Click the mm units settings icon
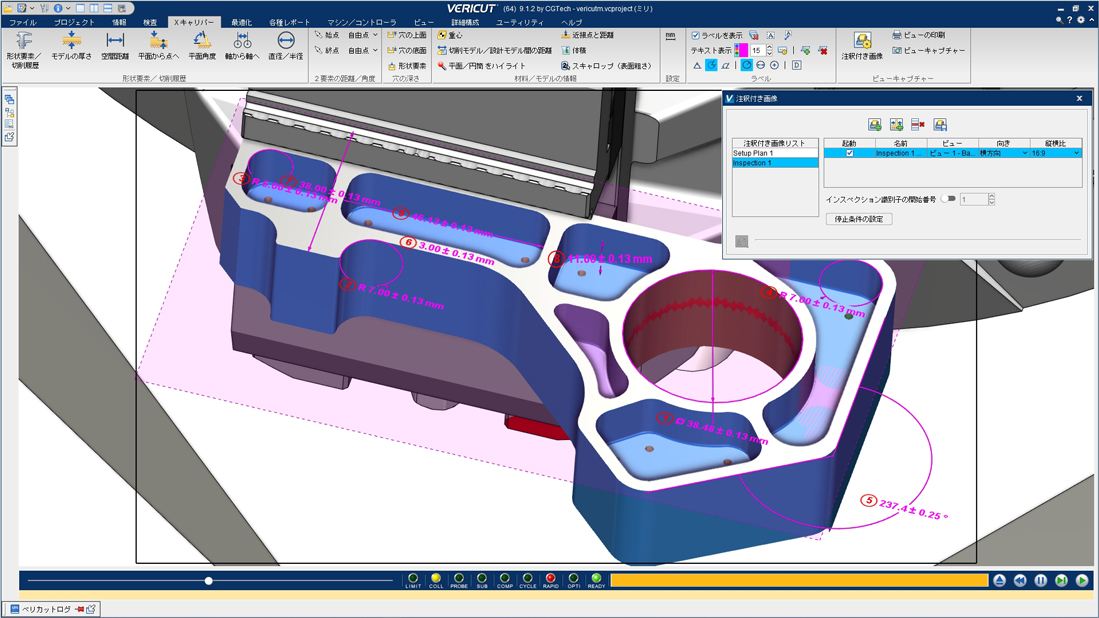Image resolution: width=1099 pixels, height=618 pixels. coord(671,36)
